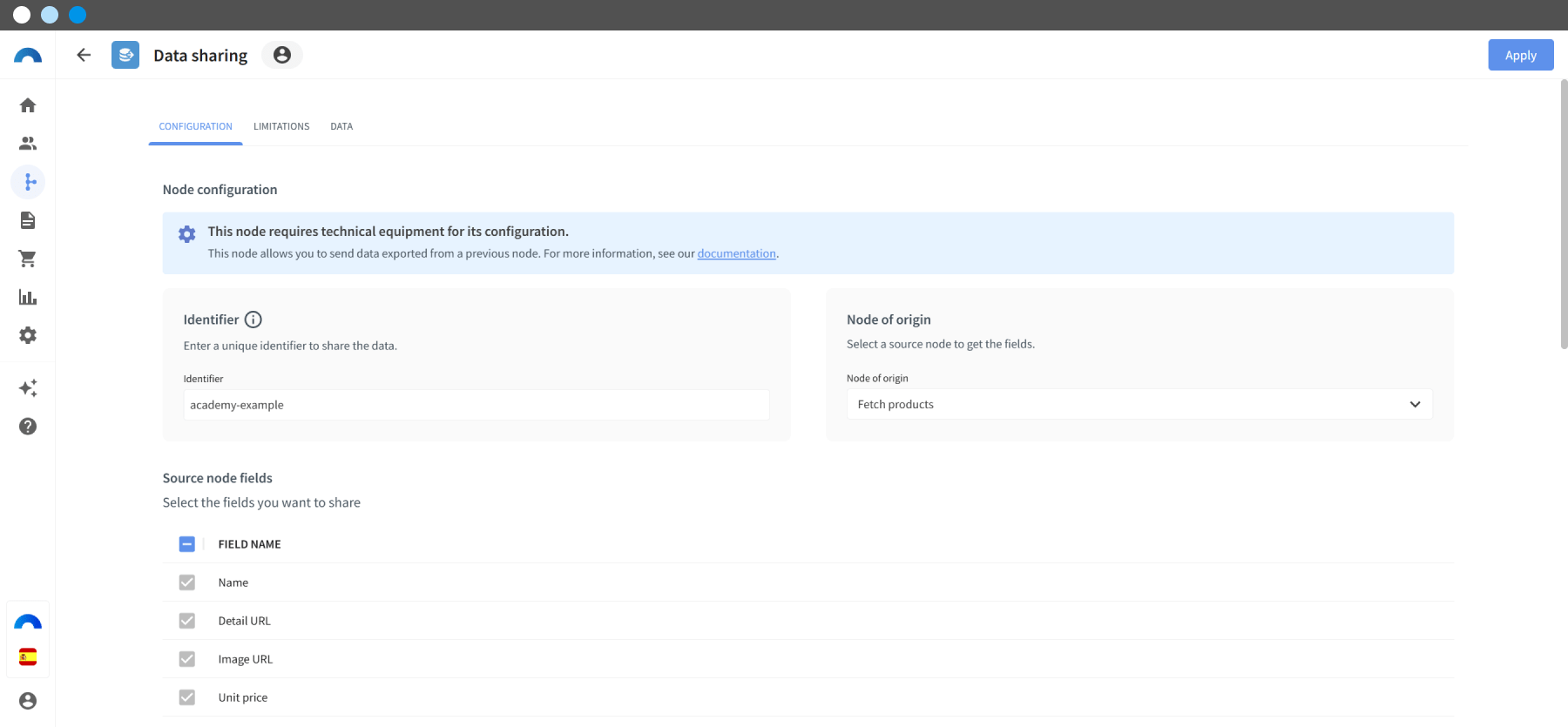This screenshot has width=1568, height=727.
Task: Open the settings gear in sidebar
Action: pos(28,335)
